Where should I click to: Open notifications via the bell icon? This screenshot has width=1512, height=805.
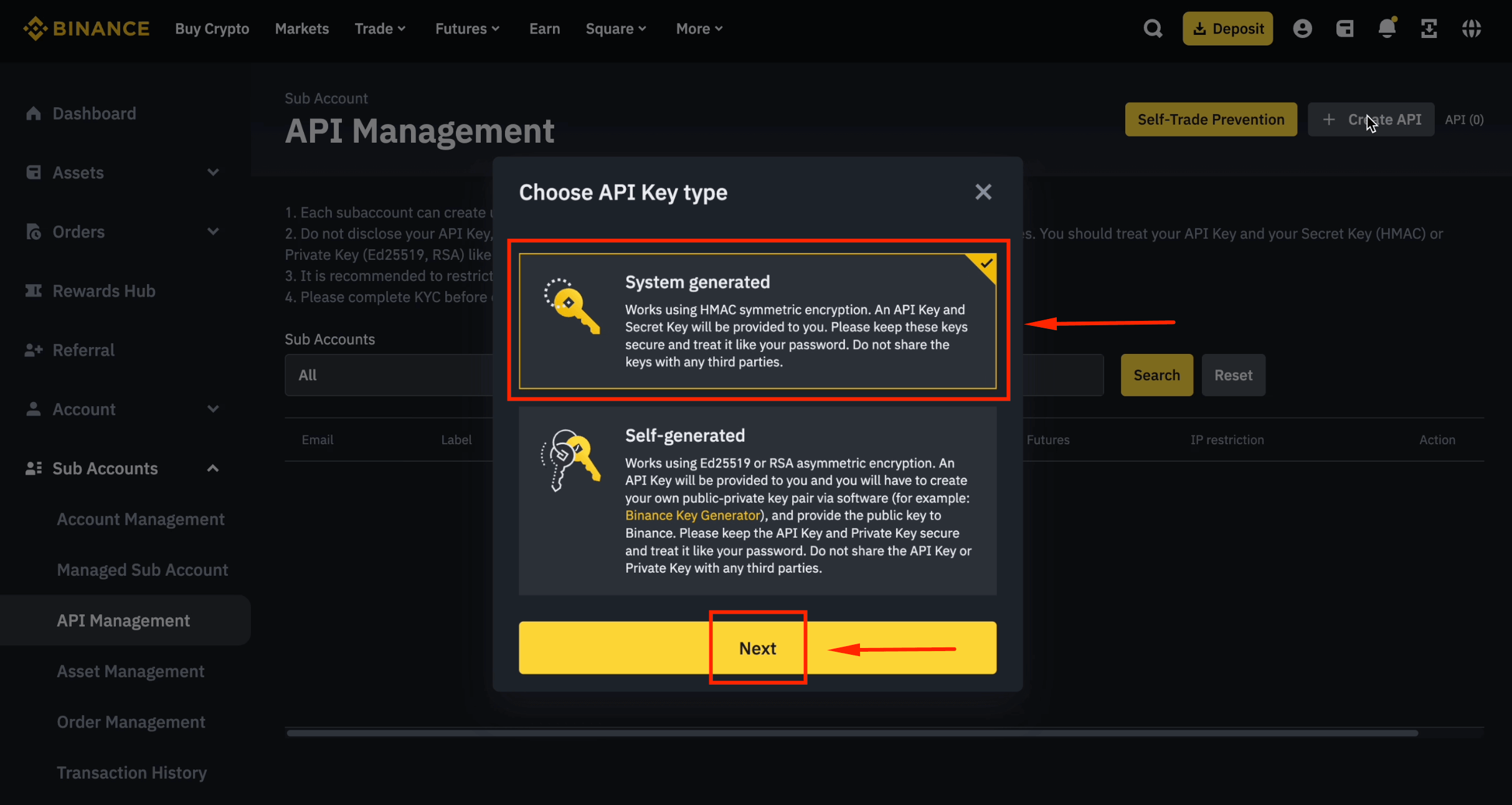coord(1387,28)
